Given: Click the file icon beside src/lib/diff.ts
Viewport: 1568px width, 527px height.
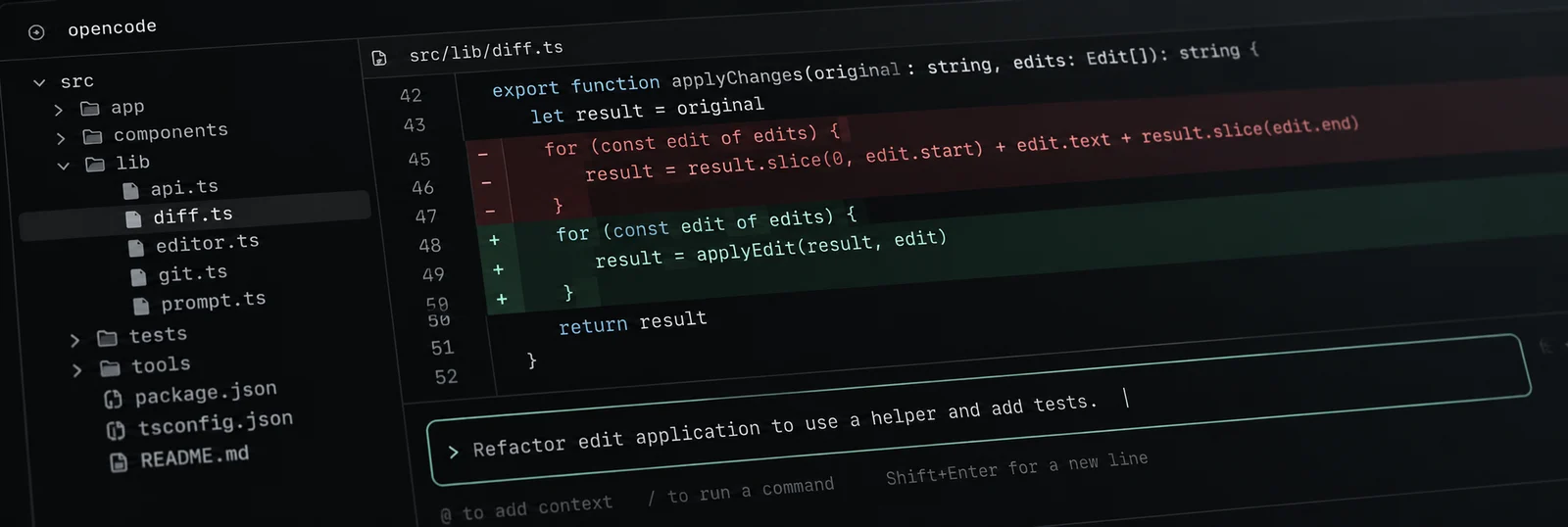Looking at the screenshot, I should click(x=379, y=58).
